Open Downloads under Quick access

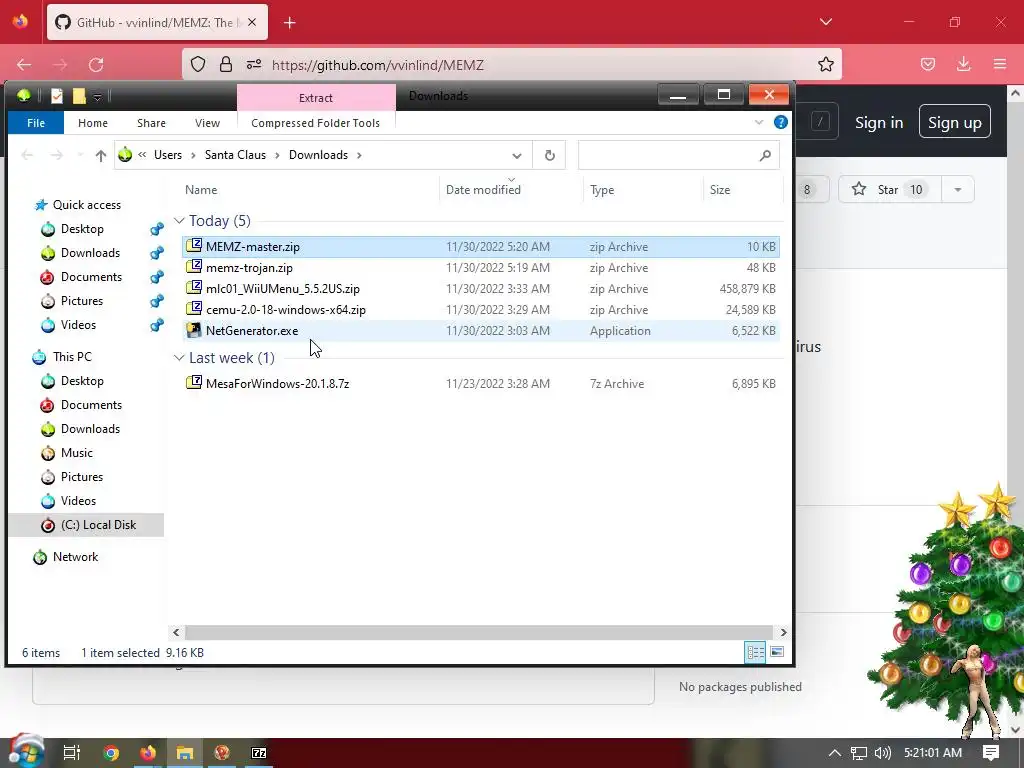coord(90,253)
